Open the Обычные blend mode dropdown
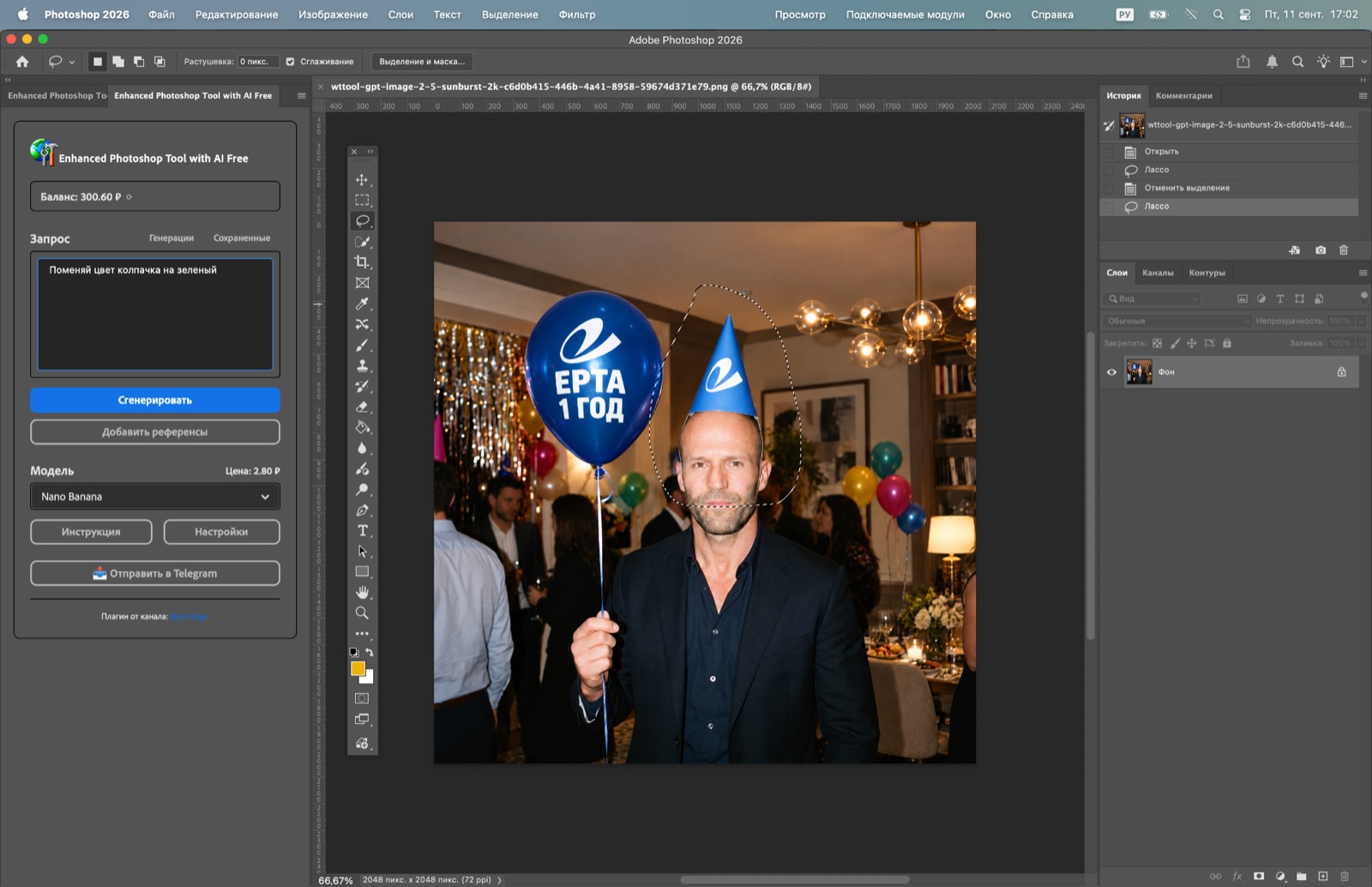This screenshot has height=887, width=1372. coord(1177,321)
